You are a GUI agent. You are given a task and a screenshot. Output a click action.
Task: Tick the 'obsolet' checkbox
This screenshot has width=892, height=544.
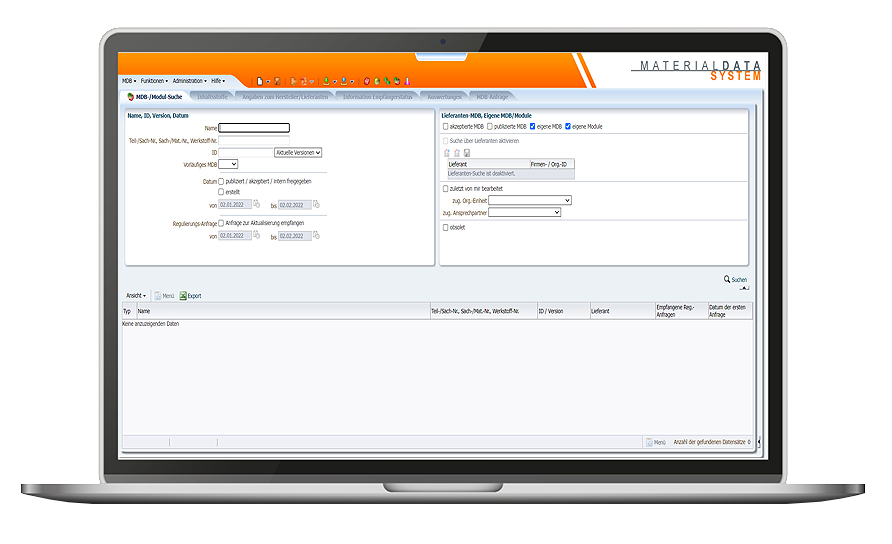446,227
